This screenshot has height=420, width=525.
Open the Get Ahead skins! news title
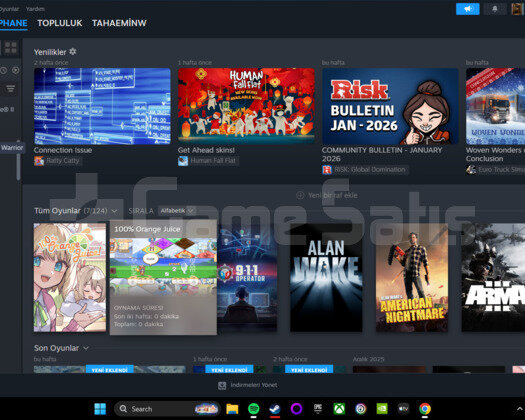pyautogui.click(x=206, y=150)
